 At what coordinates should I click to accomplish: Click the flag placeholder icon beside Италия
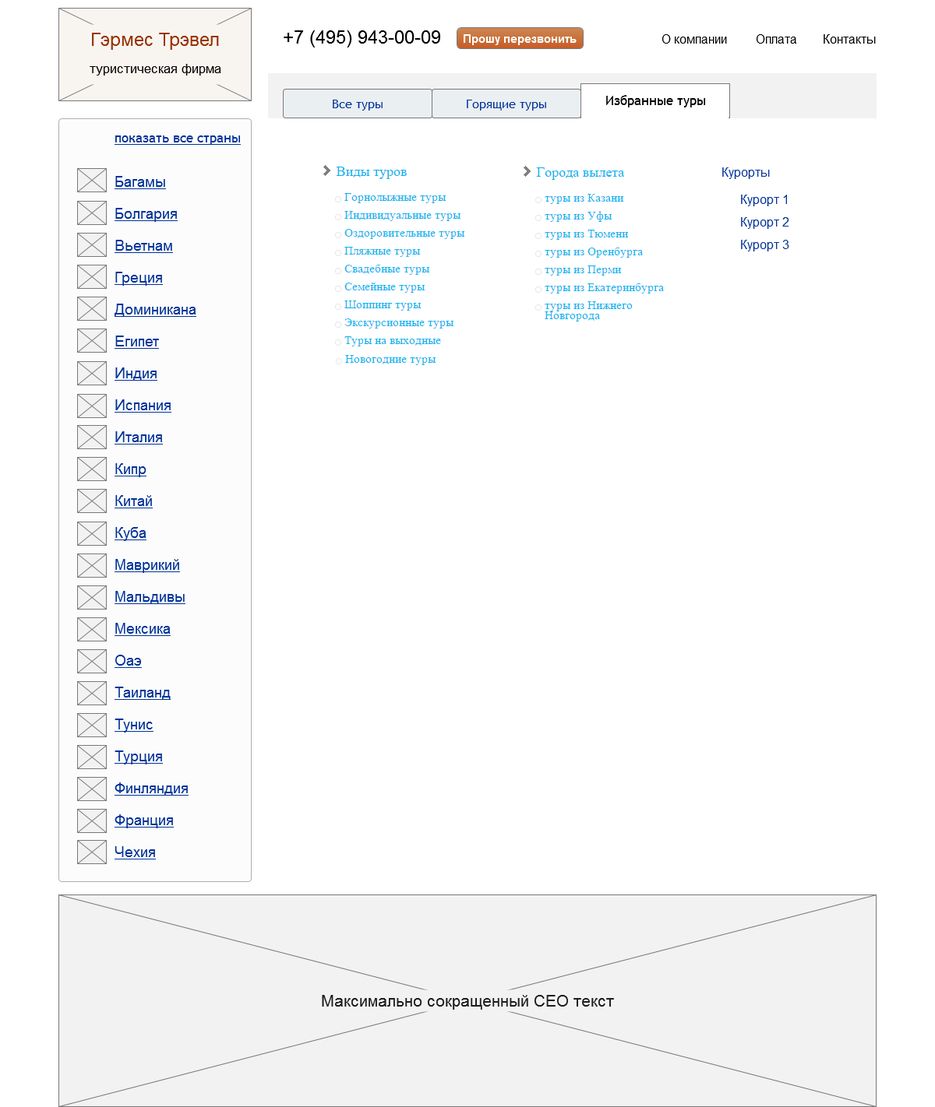click(x=92, y=436)
